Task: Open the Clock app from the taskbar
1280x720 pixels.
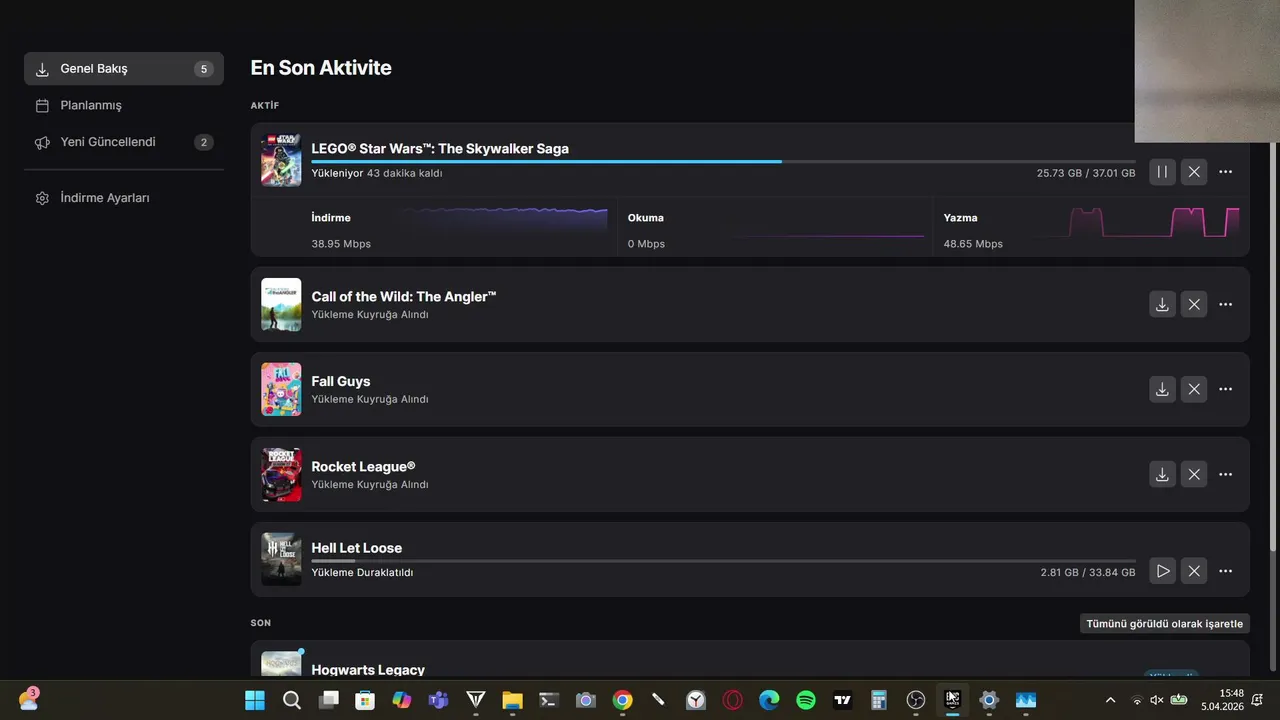Action: click(696, 700)
